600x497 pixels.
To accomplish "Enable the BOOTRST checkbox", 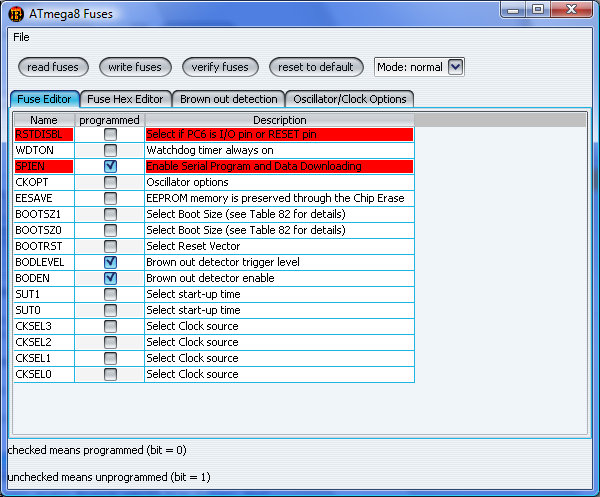I will point(110,246).
